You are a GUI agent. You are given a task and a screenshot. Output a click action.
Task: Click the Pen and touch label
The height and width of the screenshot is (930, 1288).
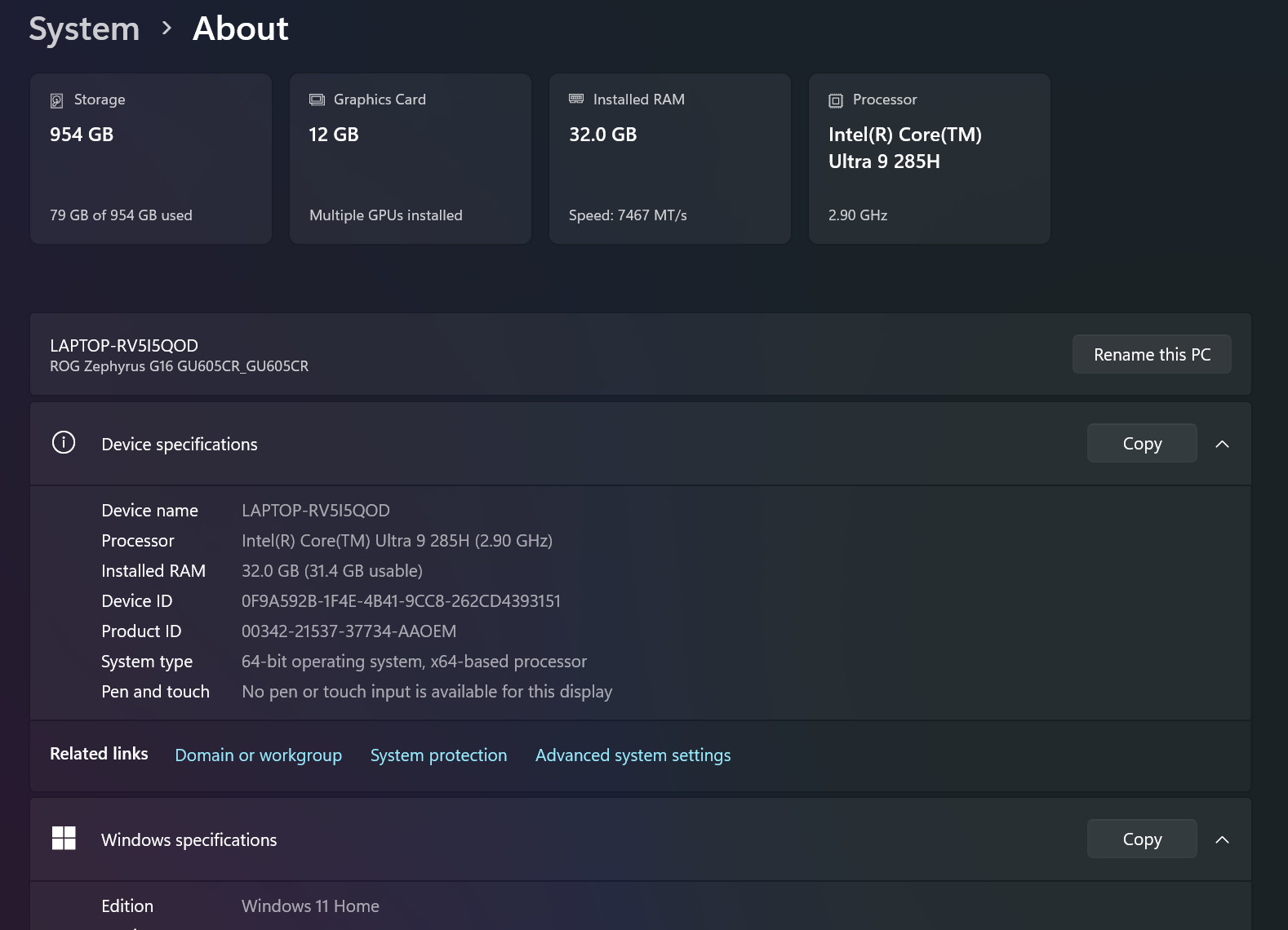tap(155, 692)
